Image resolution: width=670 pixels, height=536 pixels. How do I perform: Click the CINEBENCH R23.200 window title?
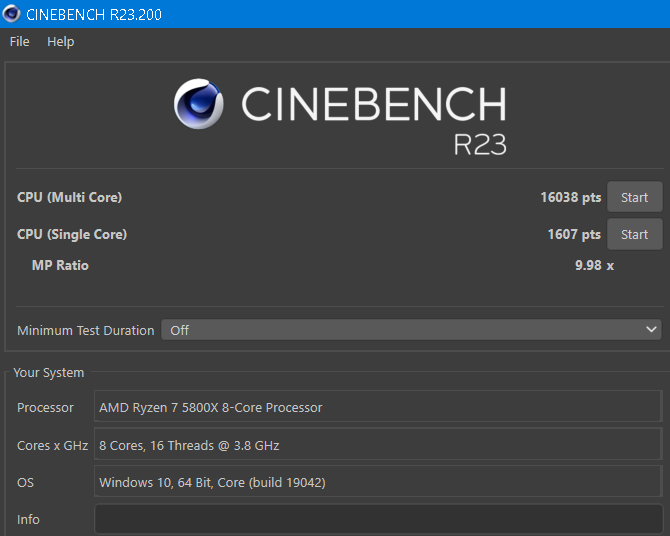(94, 15)
